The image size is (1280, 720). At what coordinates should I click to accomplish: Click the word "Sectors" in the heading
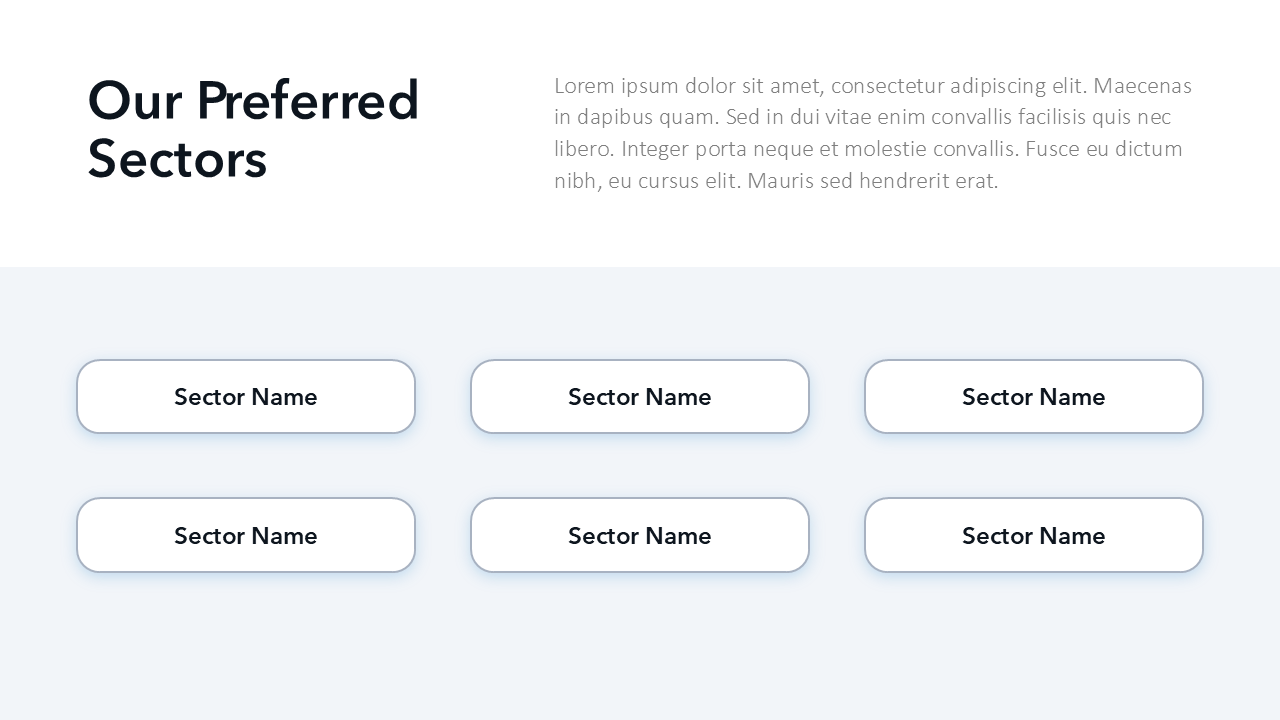pyautogui.click(x=177, y=160)
